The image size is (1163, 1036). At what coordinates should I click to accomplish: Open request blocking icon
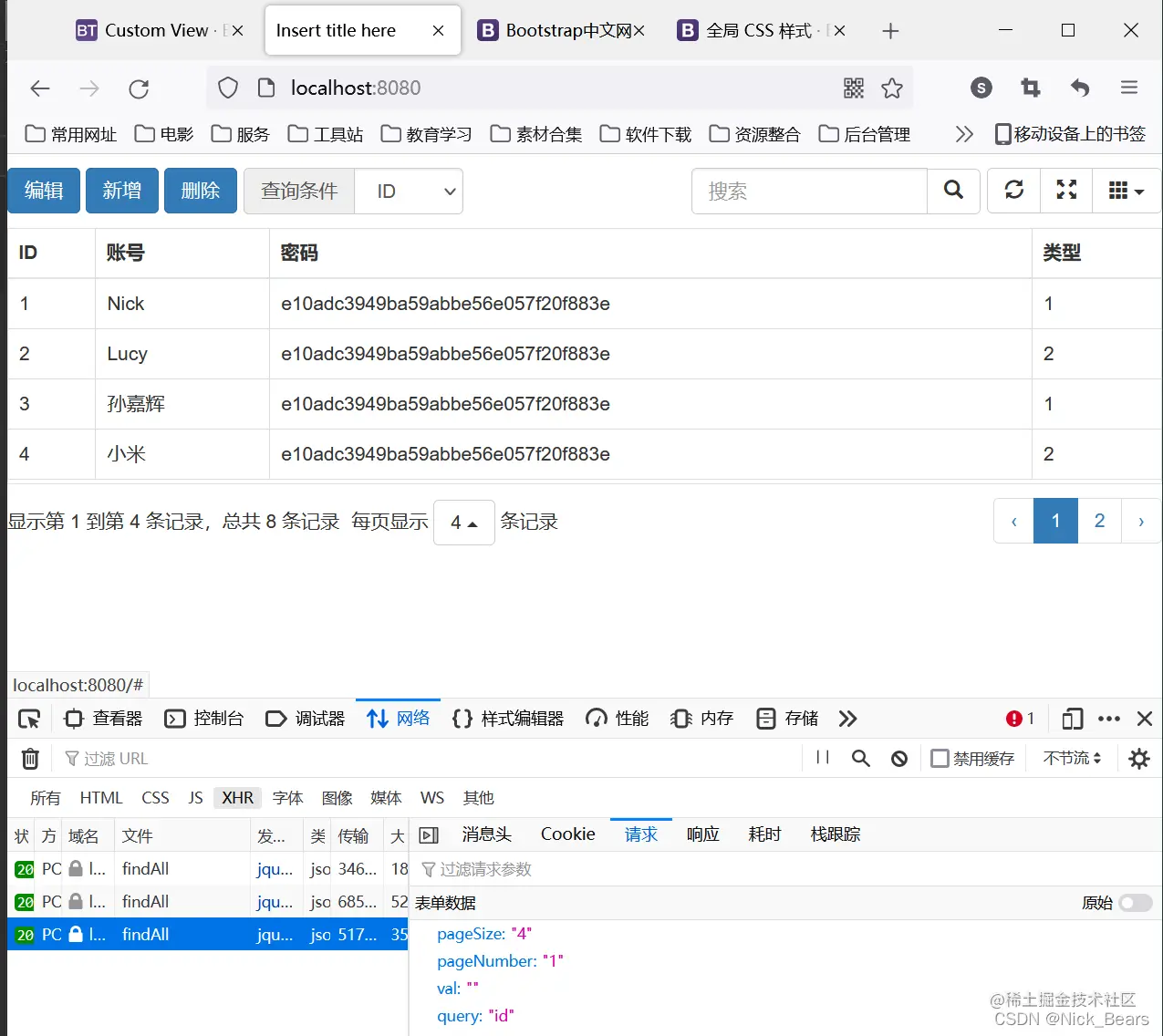[899, 759]
